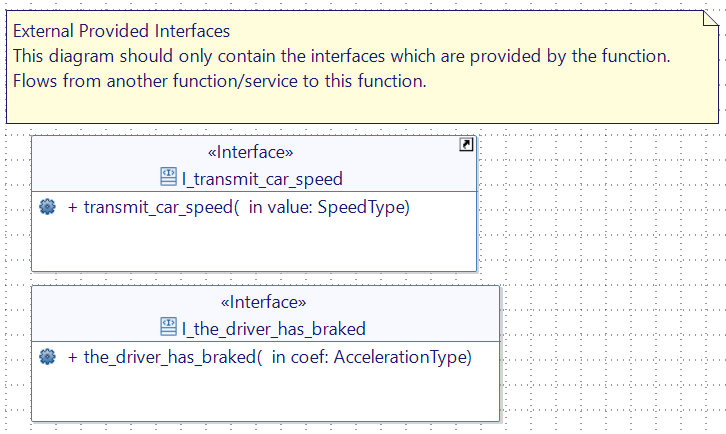Click the folded corner of the yellow note

[711, 19]
